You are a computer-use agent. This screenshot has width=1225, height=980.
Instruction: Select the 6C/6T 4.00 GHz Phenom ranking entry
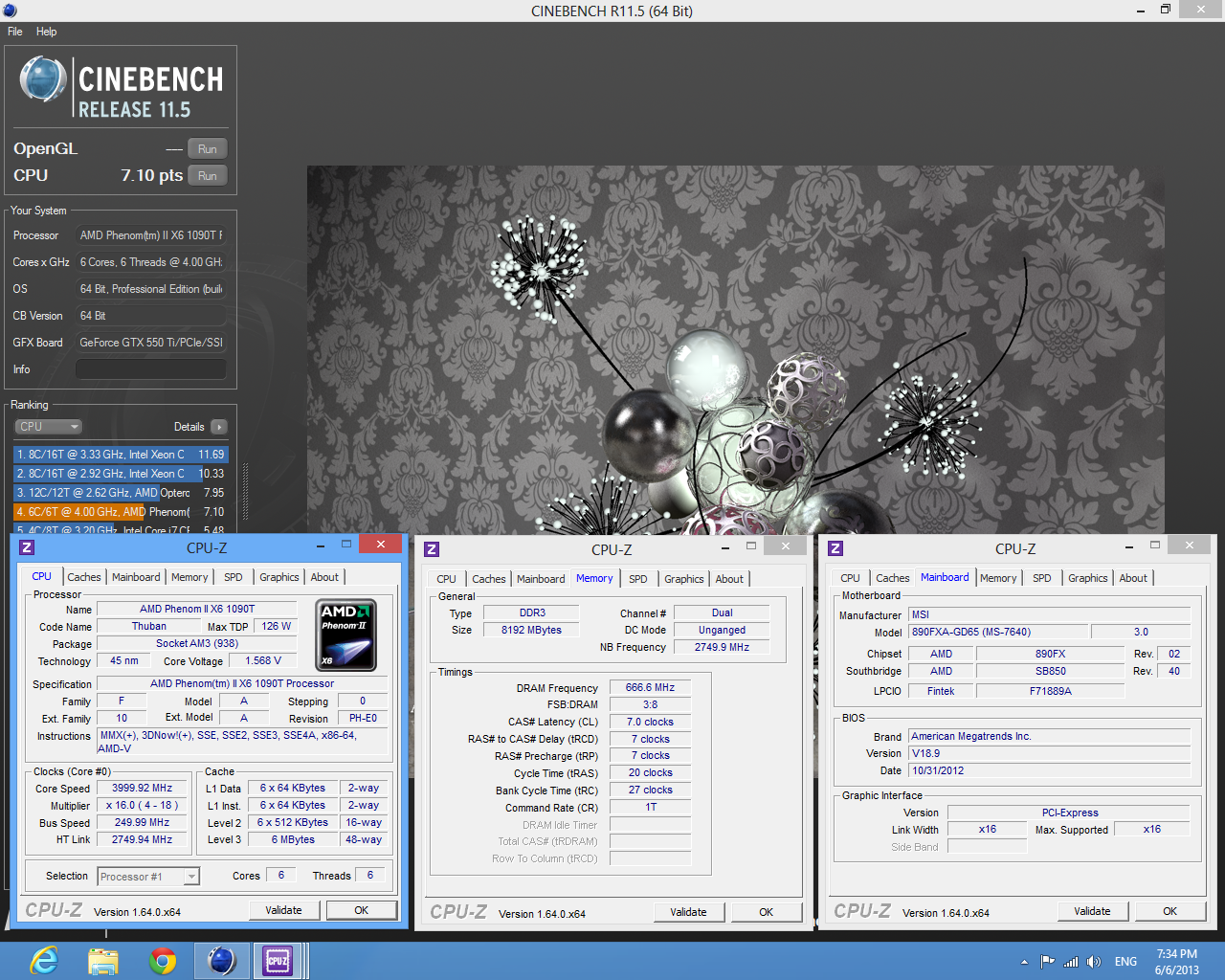pos(121,512)
